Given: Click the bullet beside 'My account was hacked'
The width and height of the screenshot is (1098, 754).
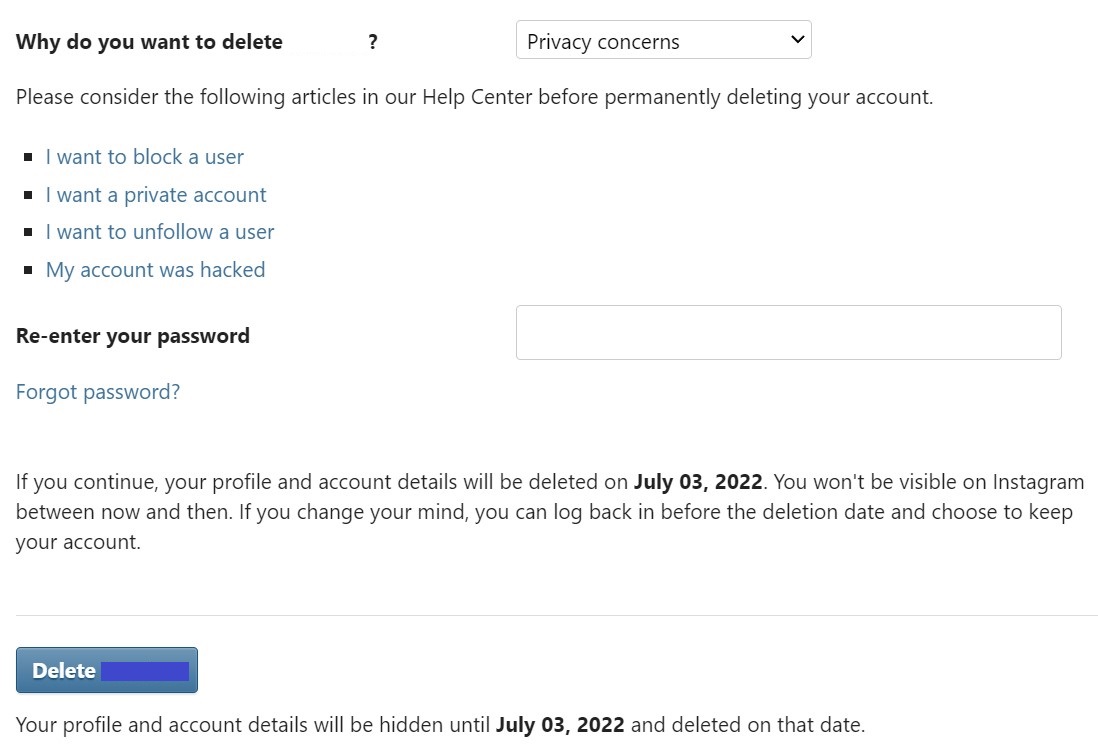Looking at the screenshot, I should [x=28, y=270].
